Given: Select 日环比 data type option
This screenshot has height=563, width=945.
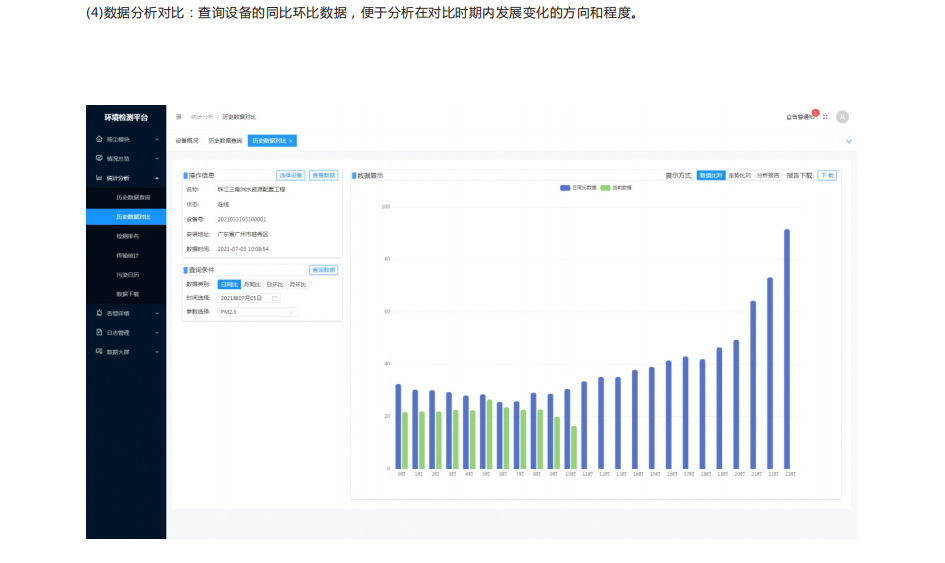Looking at the screenshot, I should coord(275,285).
